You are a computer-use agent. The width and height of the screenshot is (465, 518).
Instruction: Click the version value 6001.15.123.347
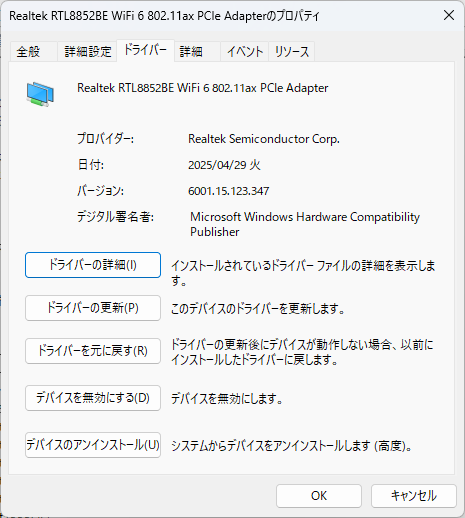pyautogui.click(x=228, y=191)
